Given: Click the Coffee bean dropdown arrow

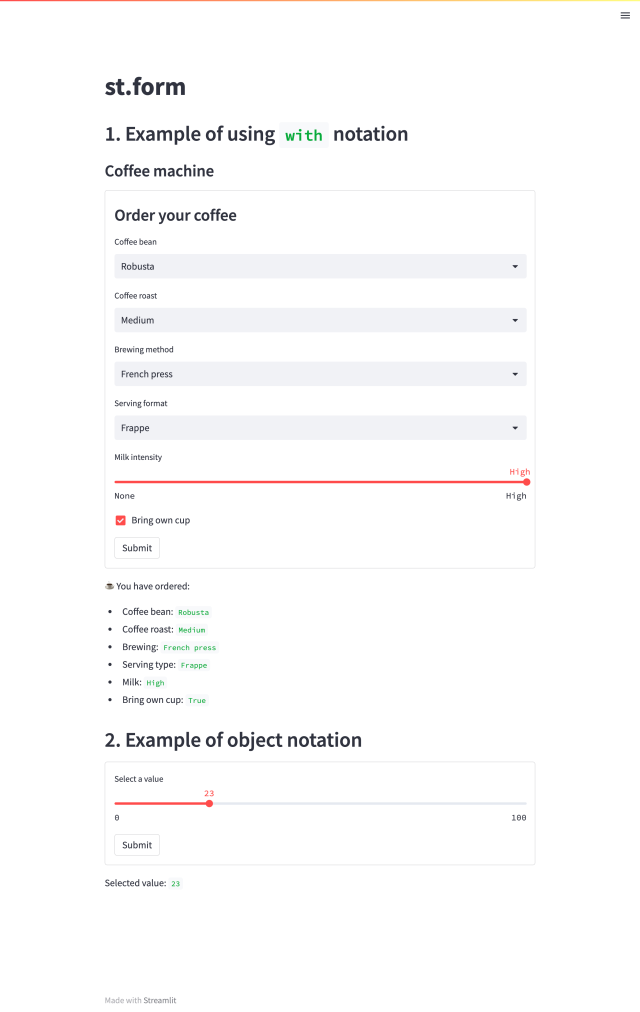Looking at the screenshot, I should click(515, 267).
